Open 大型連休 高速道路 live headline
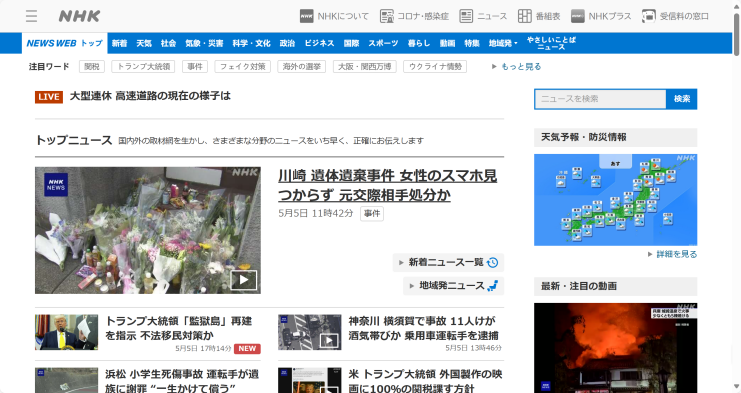 pyautogui.click(x=150, y=96)
